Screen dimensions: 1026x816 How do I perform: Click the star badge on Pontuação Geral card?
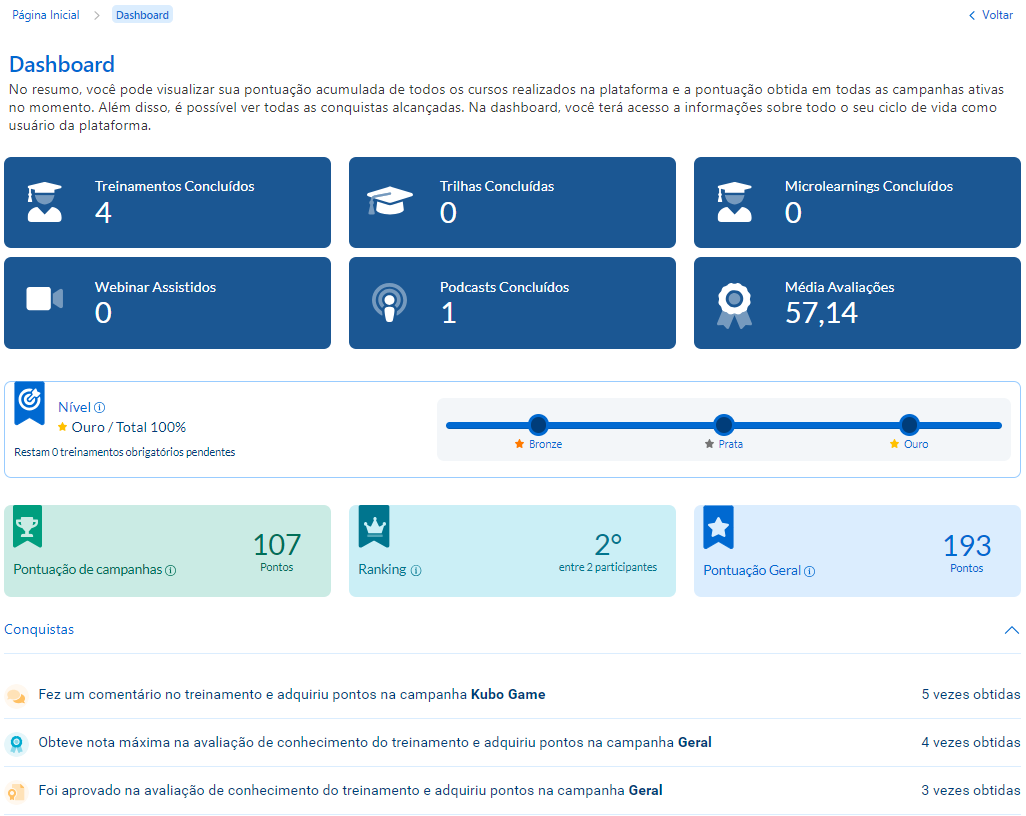click(718, 526)
